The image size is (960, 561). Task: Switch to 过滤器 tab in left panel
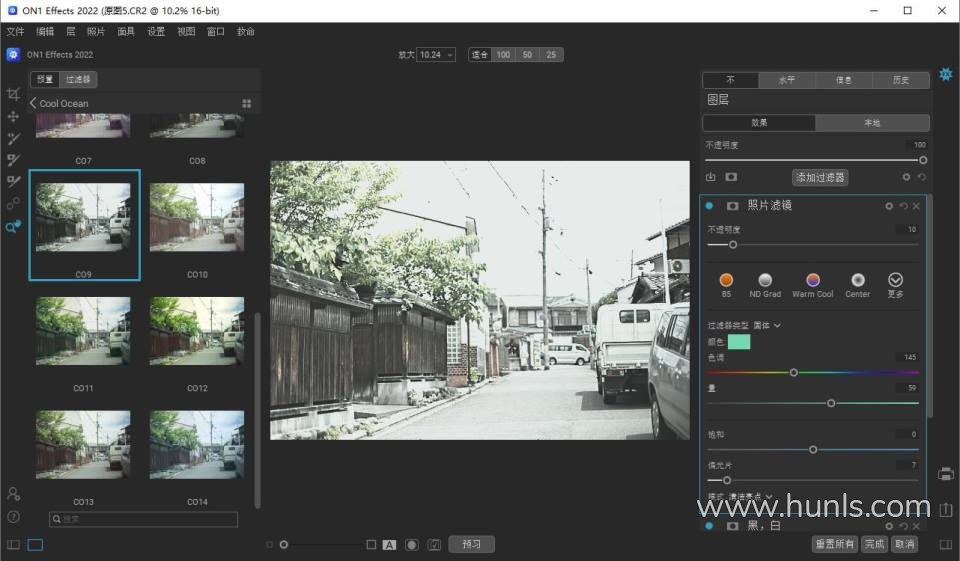pyautogui.click(x=78, y=79)
